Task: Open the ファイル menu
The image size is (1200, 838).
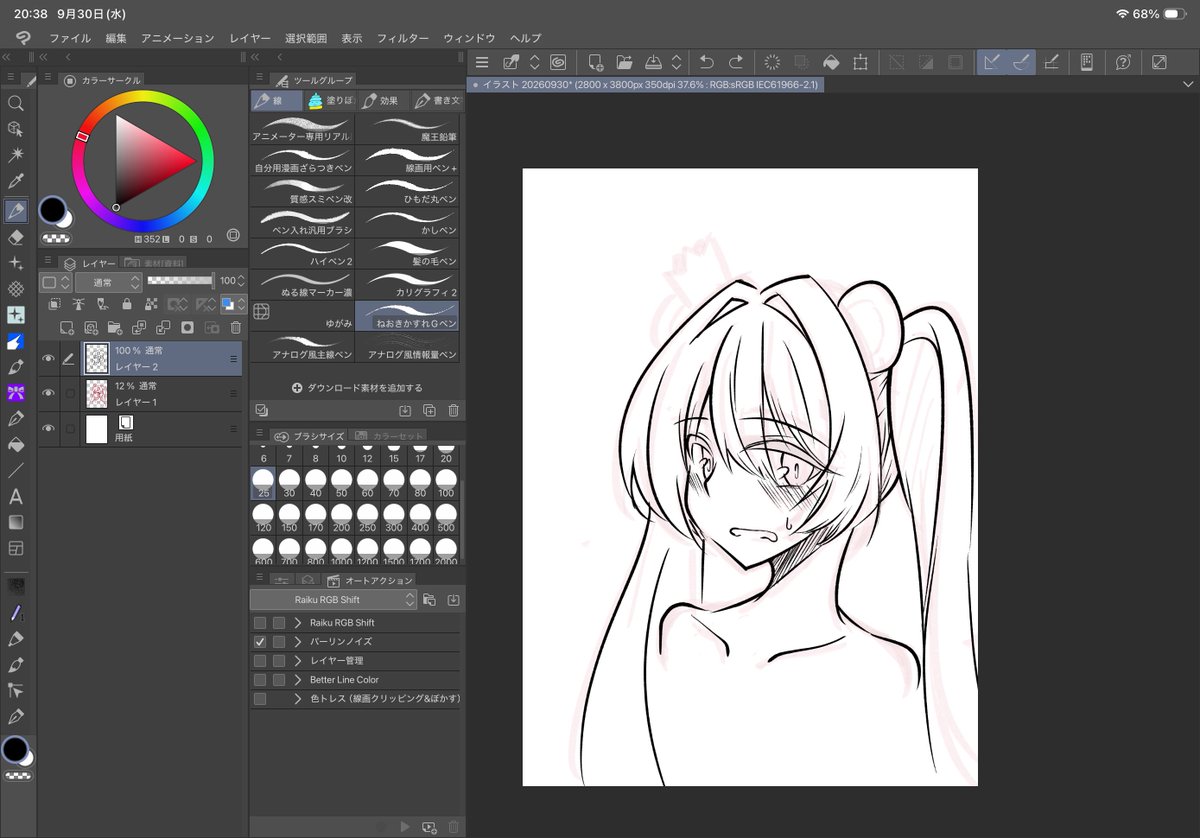Action: [x=70, y=38]
